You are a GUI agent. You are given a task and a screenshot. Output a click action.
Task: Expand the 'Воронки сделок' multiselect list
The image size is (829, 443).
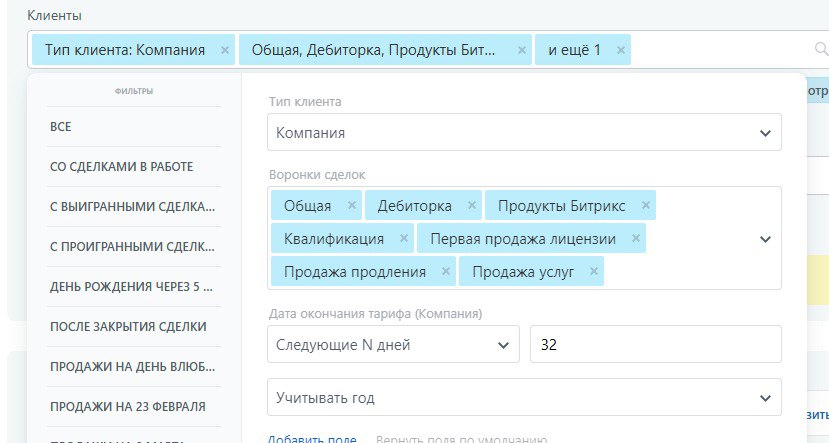(765, 239)
